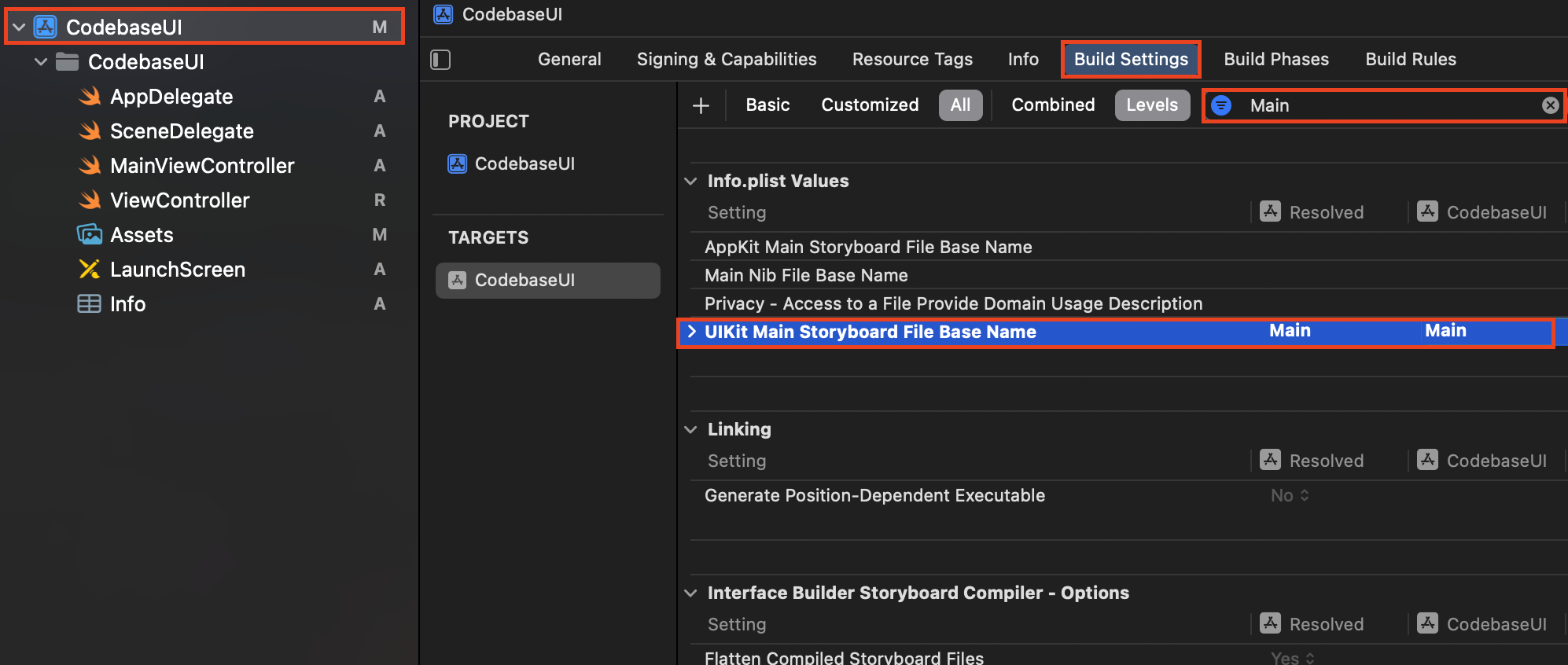Click the R status badge beside ViewController
This screenshot has width=1568, height=665.
(380, 200)
